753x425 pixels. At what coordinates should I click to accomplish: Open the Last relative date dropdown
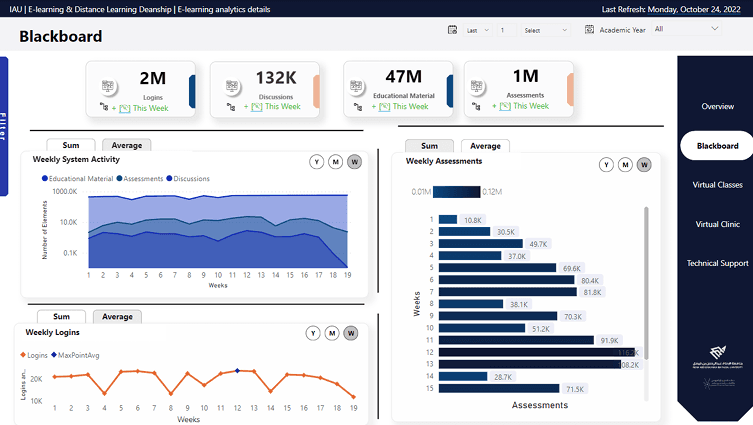(478, 30)
